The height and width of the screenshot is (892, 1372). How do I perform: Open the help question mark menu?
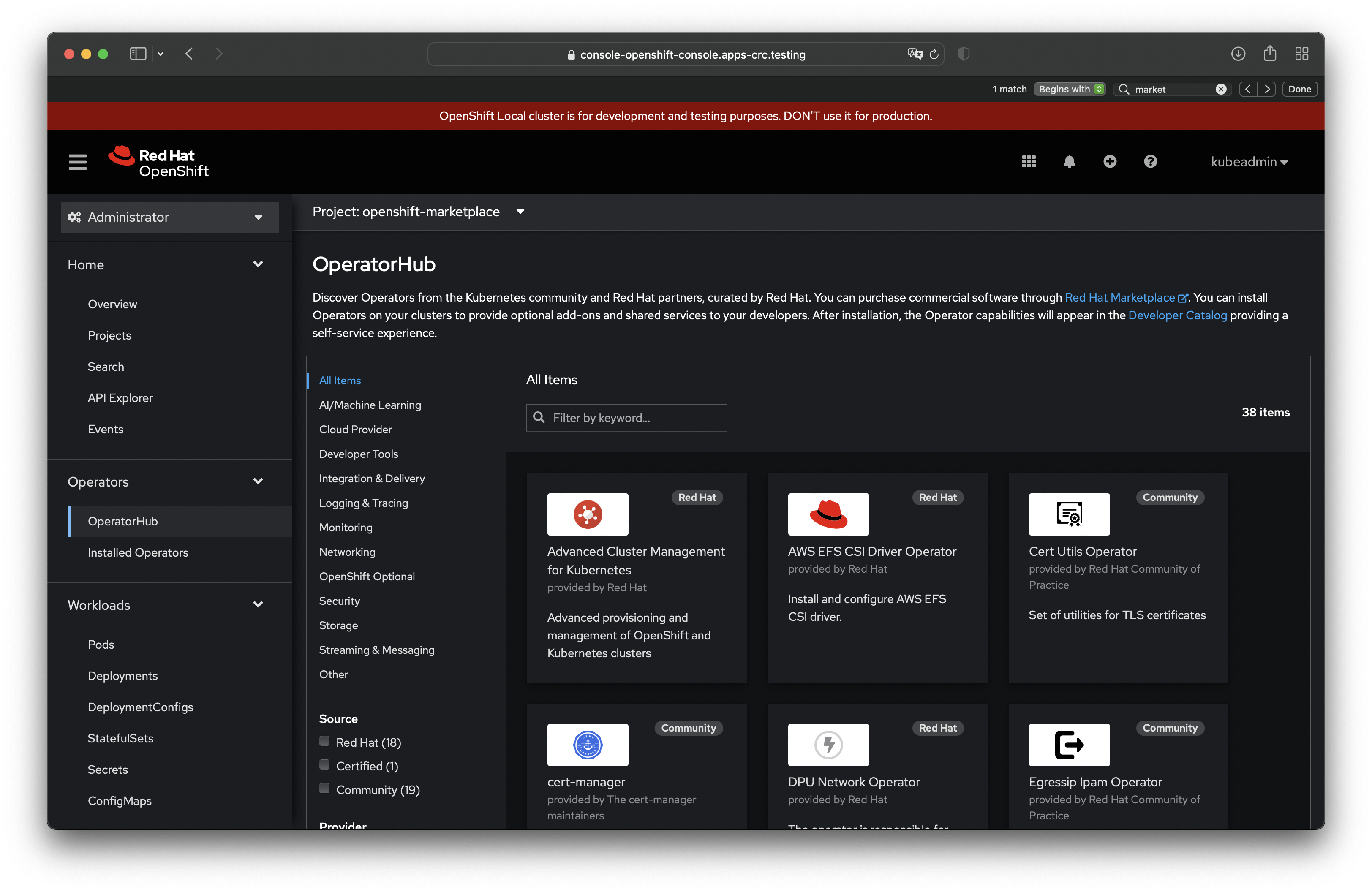pyautogui.click(x=1150, y=162)
